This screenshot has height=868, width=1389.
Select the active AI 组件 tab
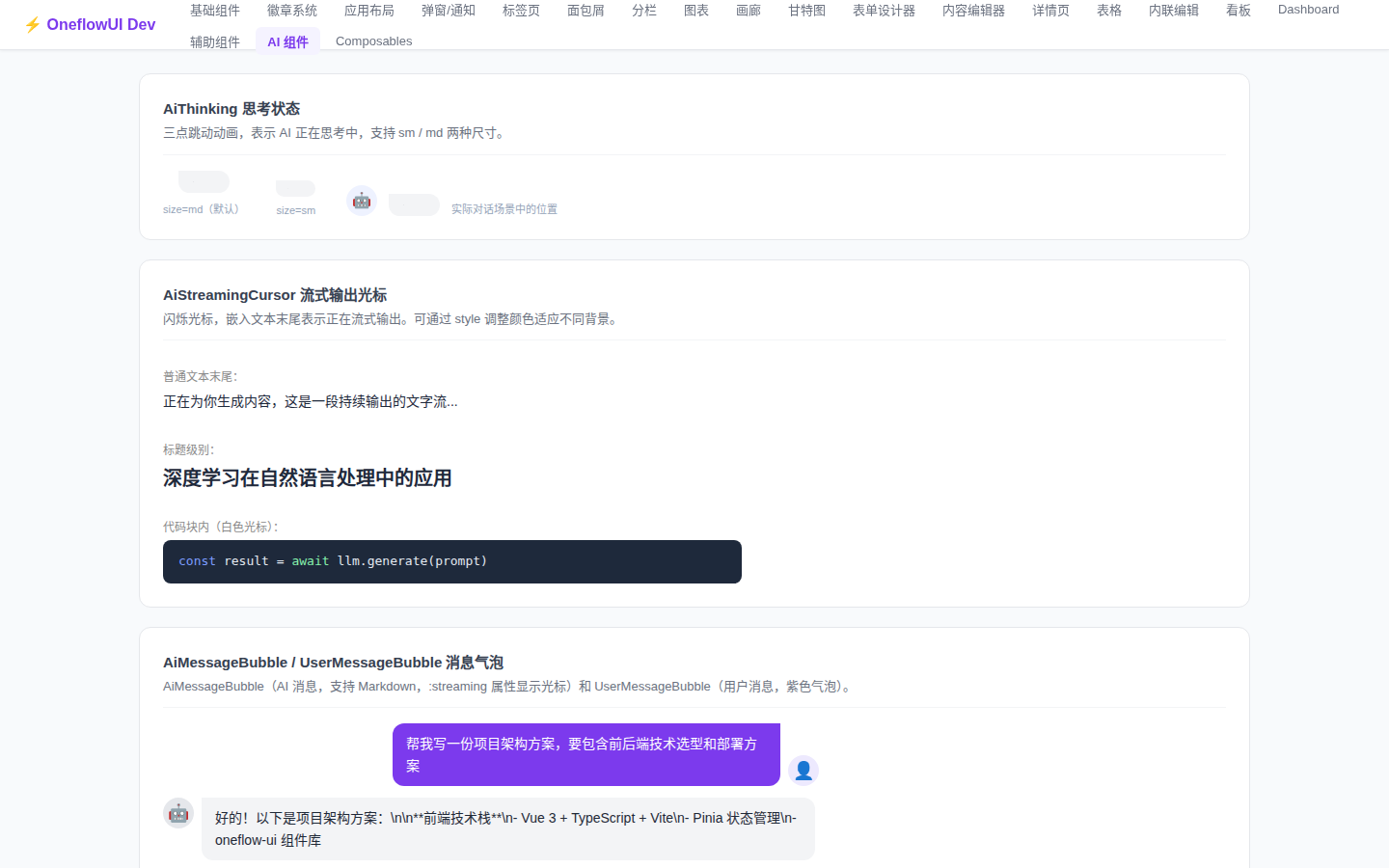tap(288, 41)
